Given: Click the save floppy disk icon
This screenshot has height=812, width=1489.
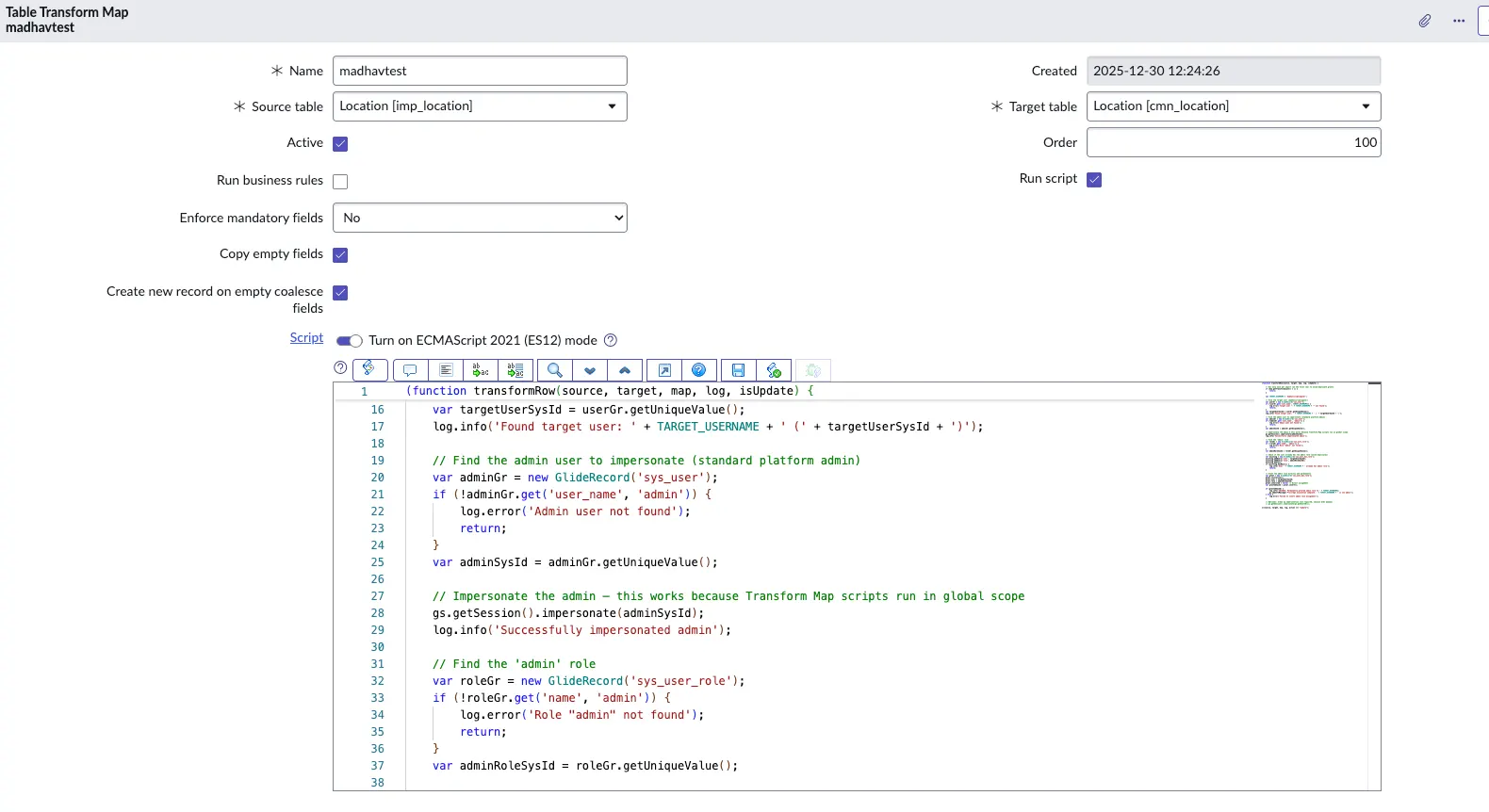Looking at the screenshot, I should (x=739, y=370).
